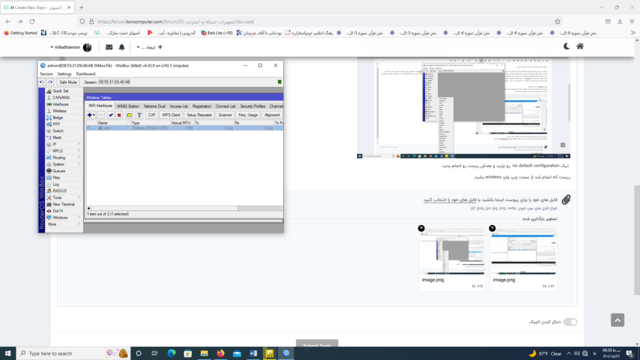Open forum notifications bell icon
The width and height of the screenshot is (640, 360).
tap(122, 47)
